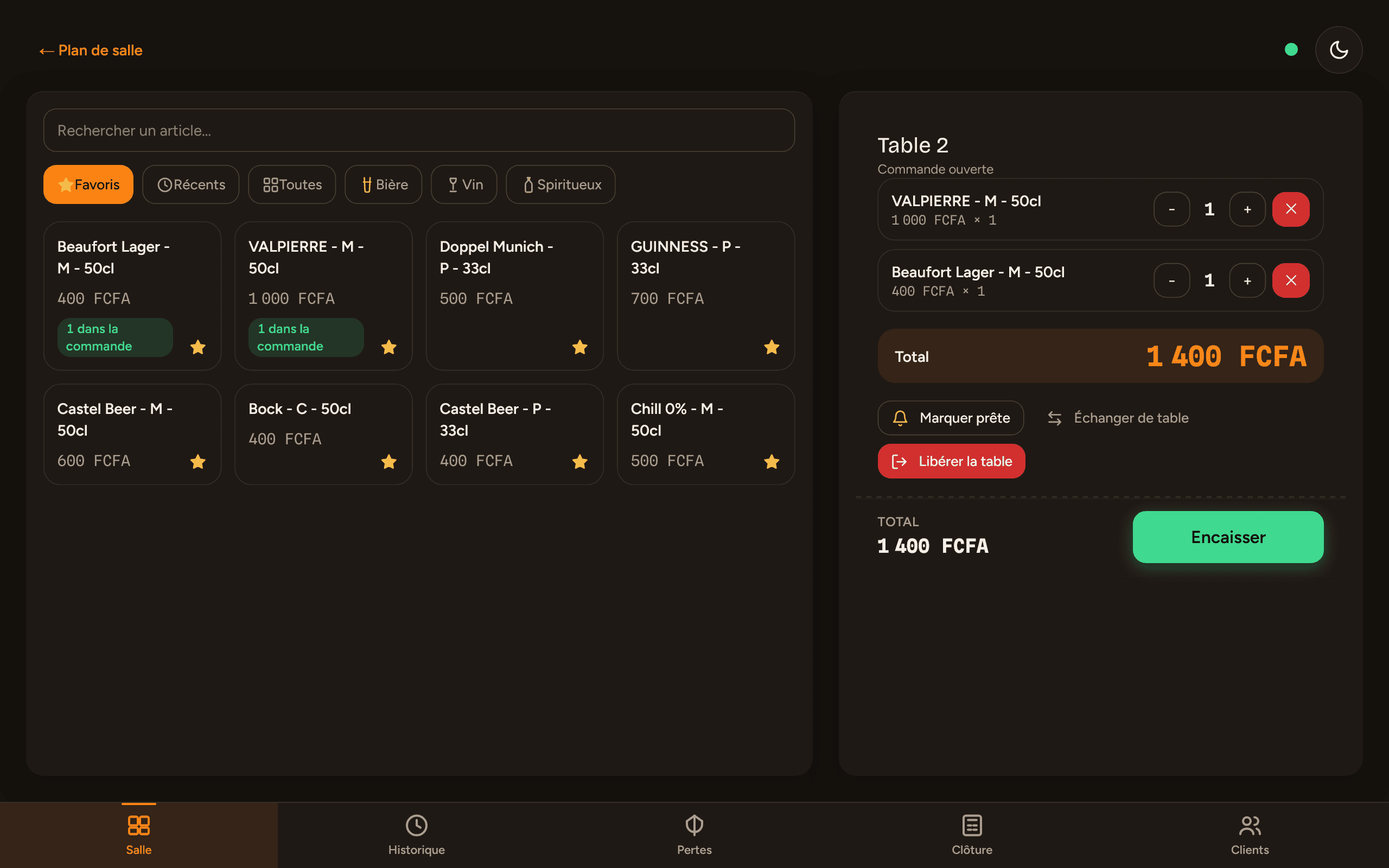Mark order ready with Marquer prête
Viewport: 1389px width, 868px height.
[951, 418]
